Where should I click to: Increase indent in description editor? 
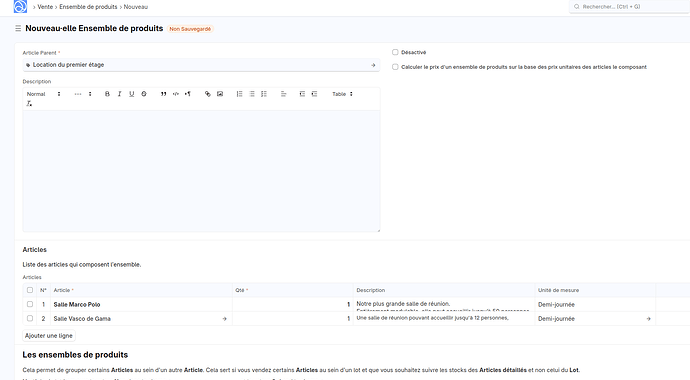coord(314,94)
